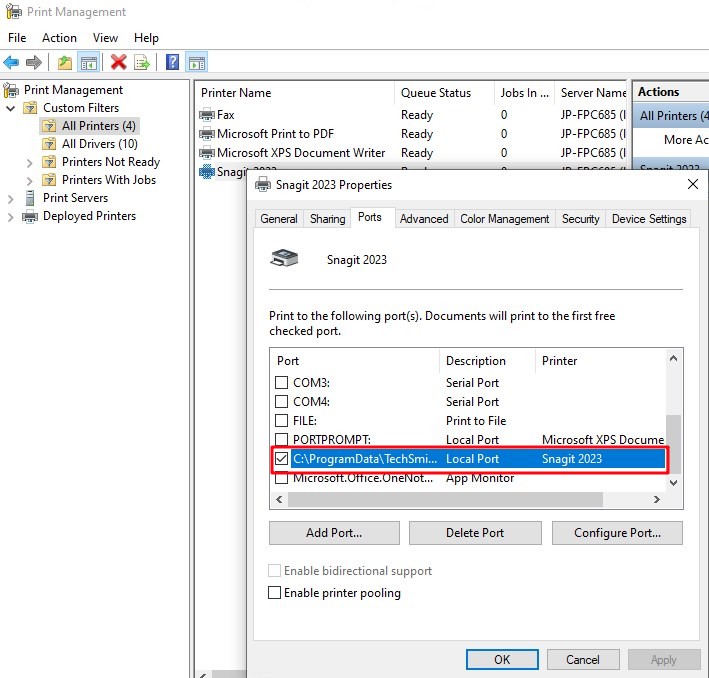Switch to the General tab
709x678 pixels.
coord(279,219)
